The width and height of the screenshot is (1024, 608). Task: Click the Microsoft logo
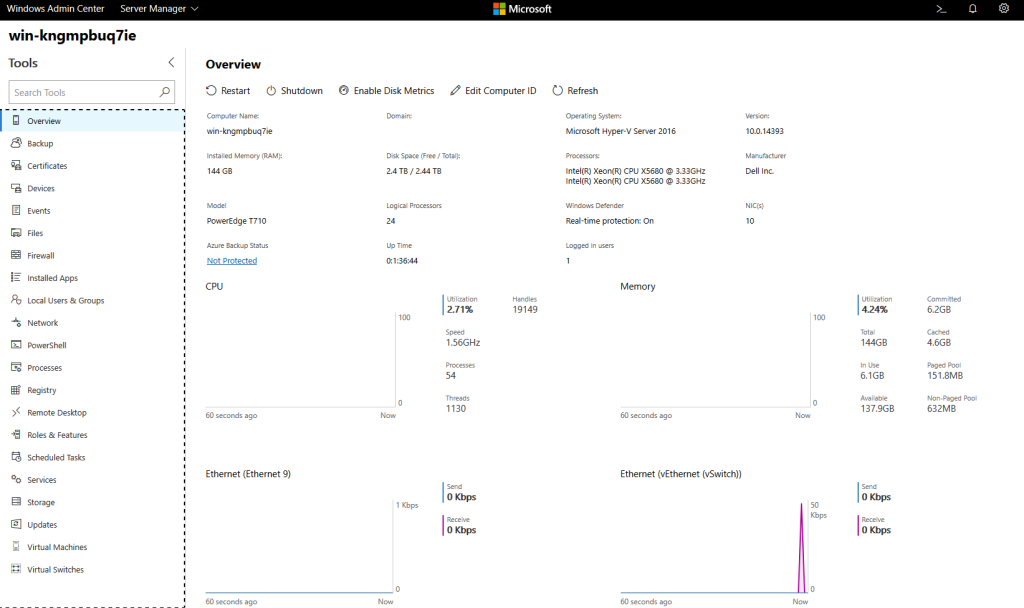click(522, 9)
